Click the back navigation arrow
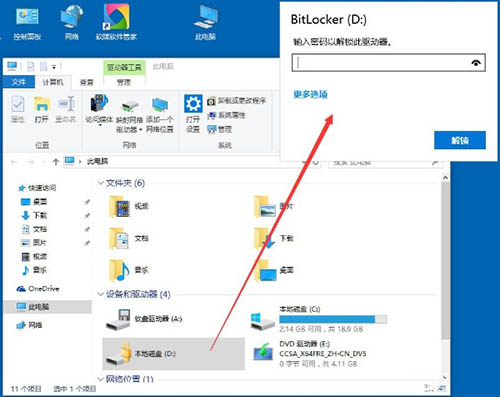 14,162
